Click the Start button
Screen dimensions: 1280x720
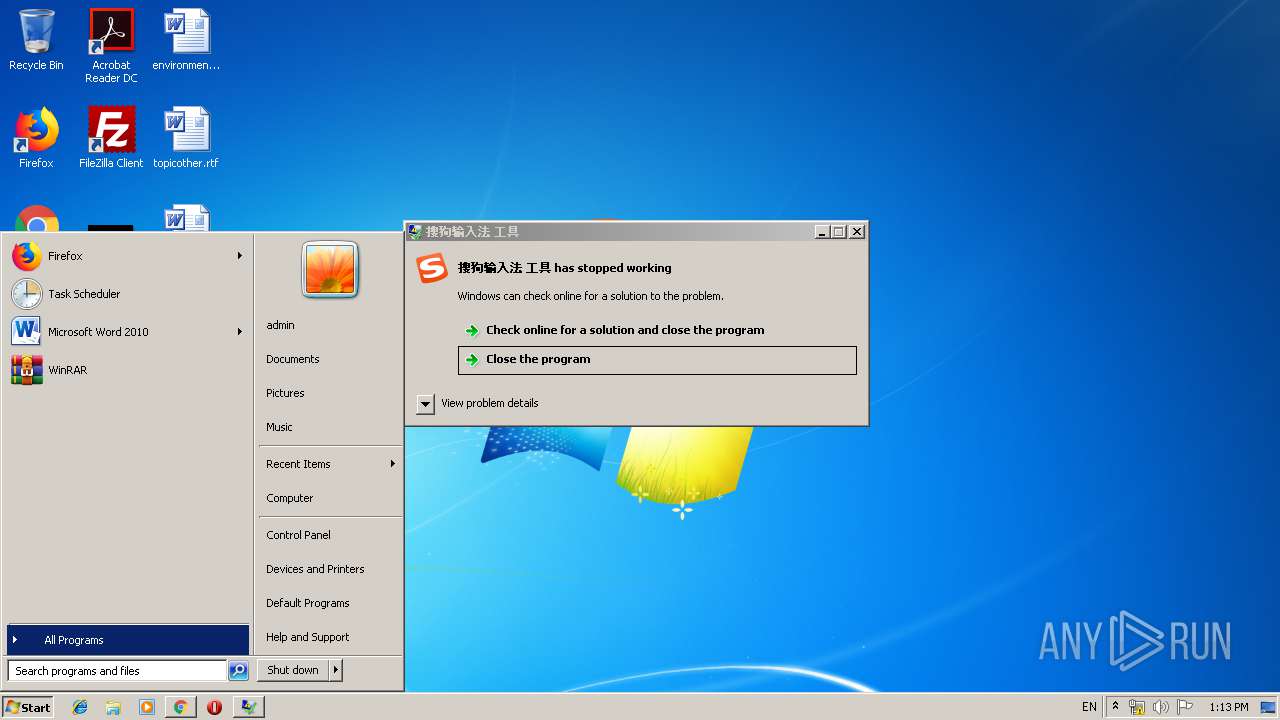[x=28, y=707]
